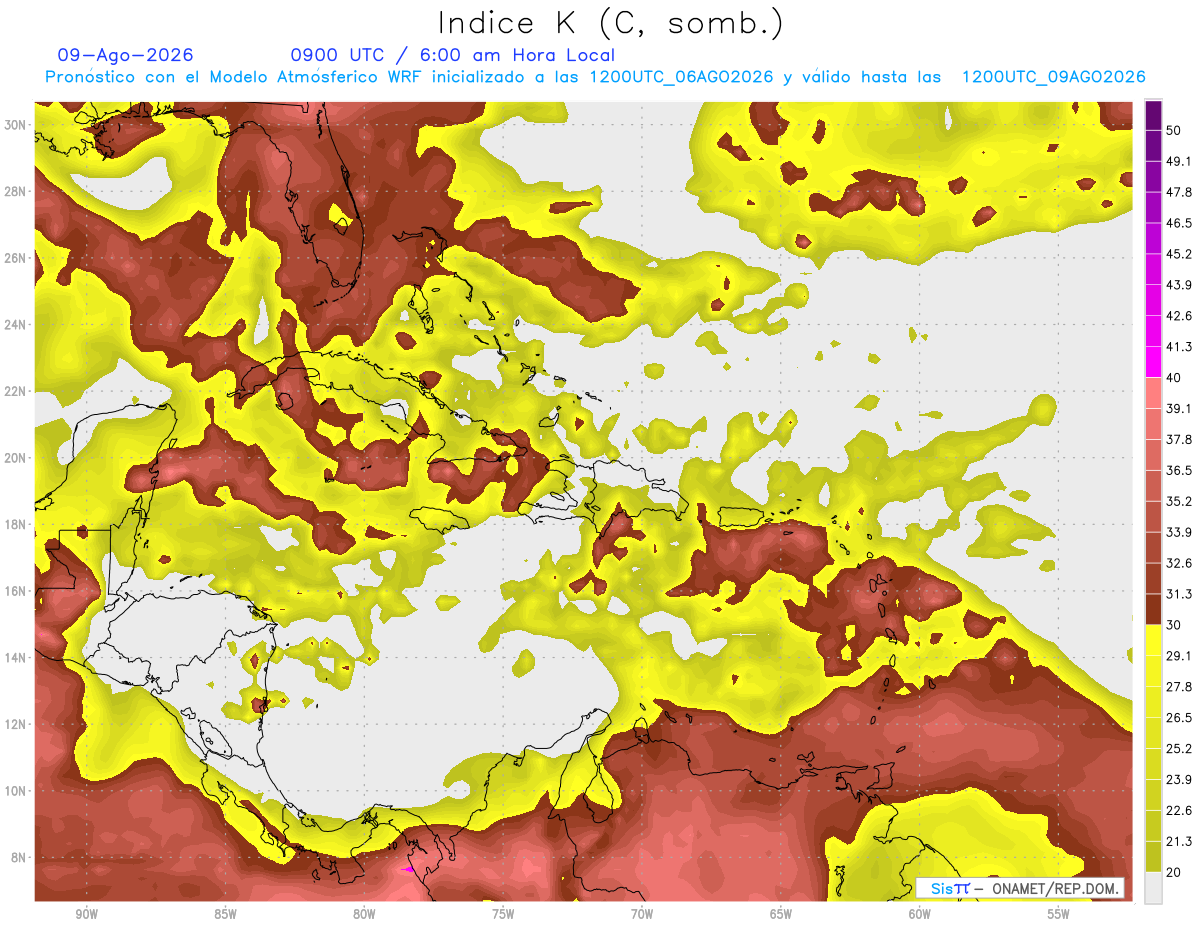Click the bright yellow colorbar swatch between 29.1 and 30
Viewport: 1200px width, 927px height.
(1153, 641)
